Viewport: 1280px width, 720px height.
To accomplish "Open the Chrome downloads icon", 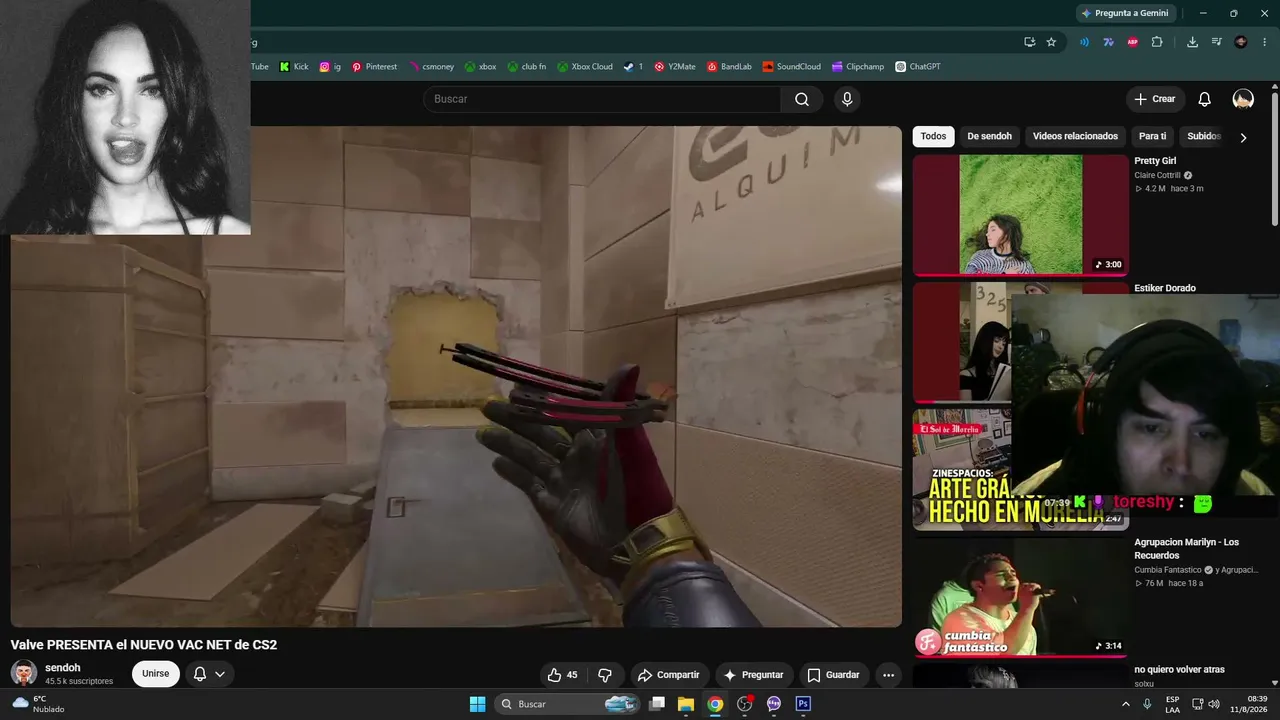I will pos(1192,42).
